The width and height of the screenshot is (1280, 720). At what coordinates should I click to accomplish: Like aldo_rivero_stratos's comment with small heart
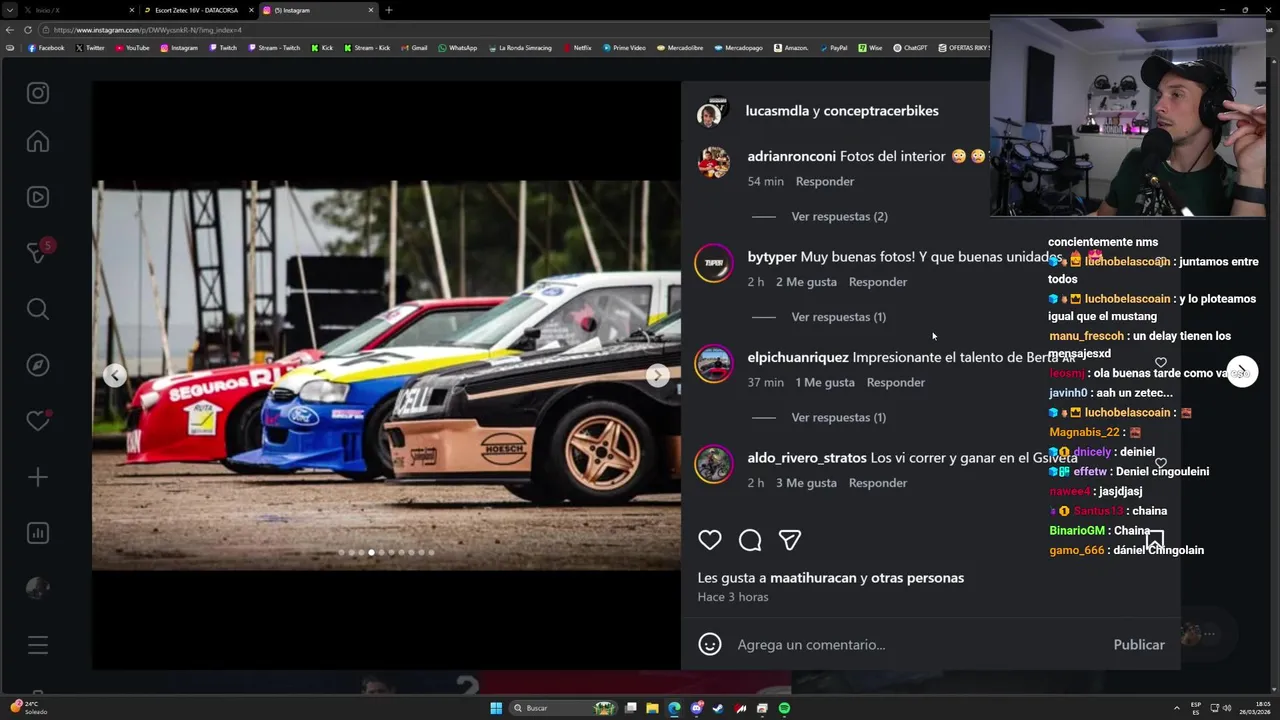[1160, 463]
